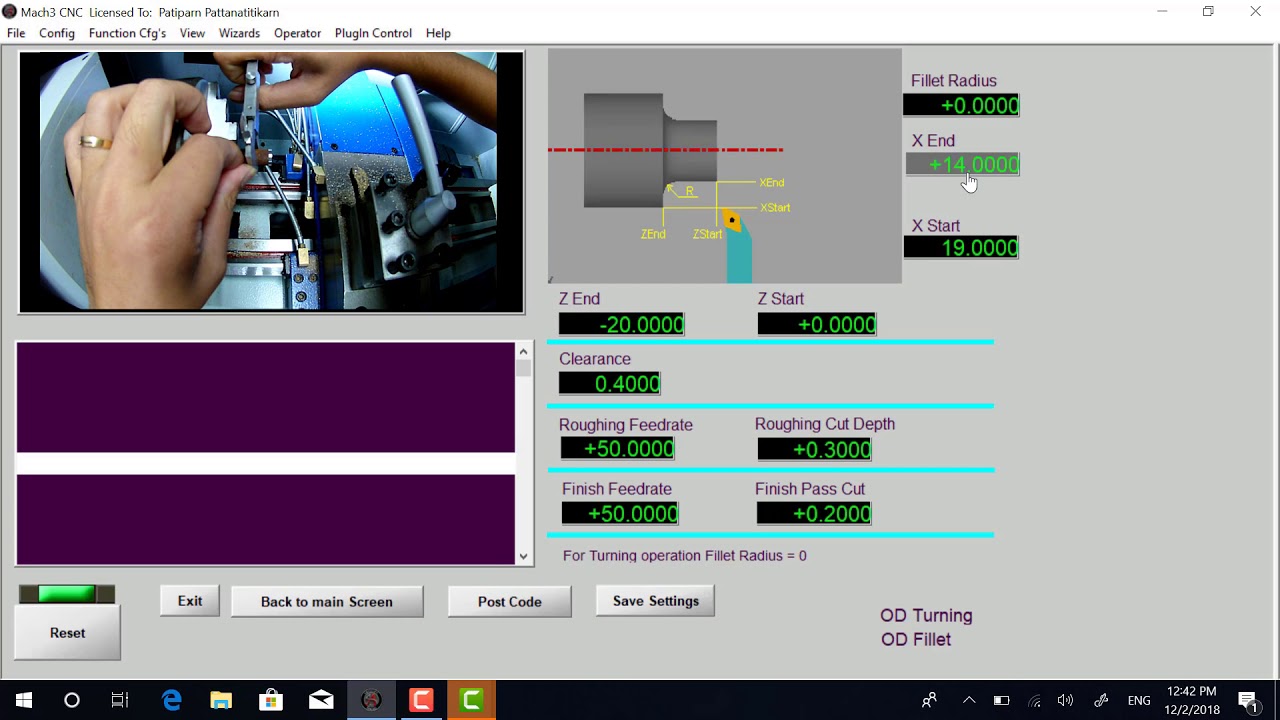Click the lathe camera video view

point(271,182)
